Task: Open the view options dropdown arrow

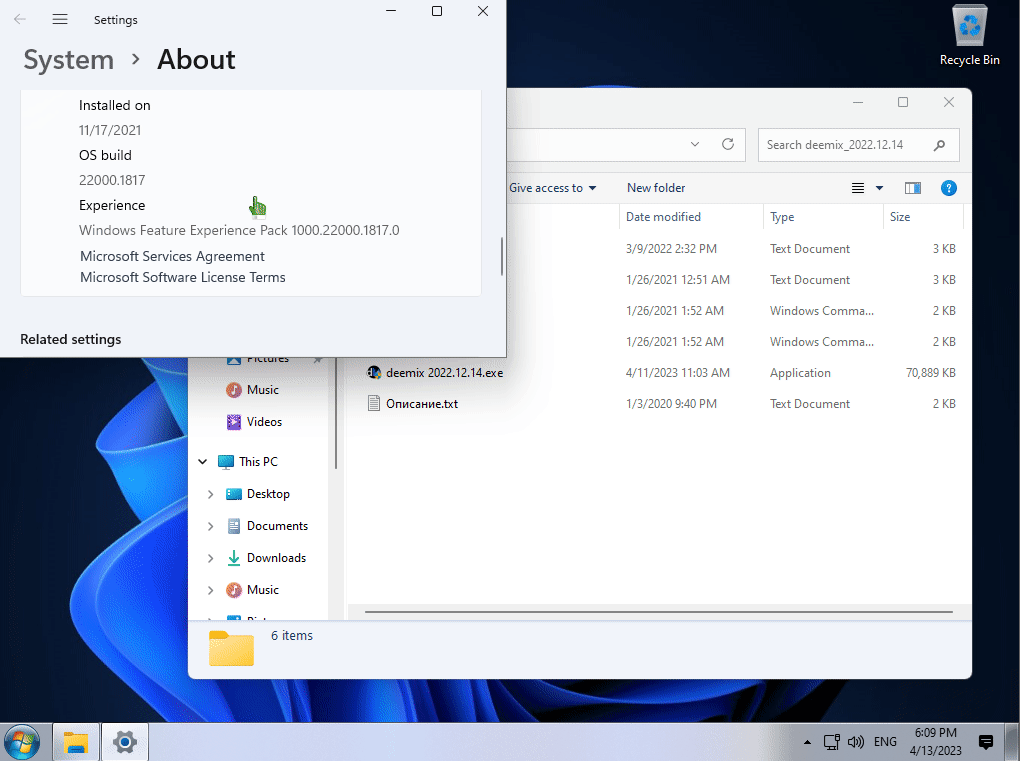Action: (880, 188)
